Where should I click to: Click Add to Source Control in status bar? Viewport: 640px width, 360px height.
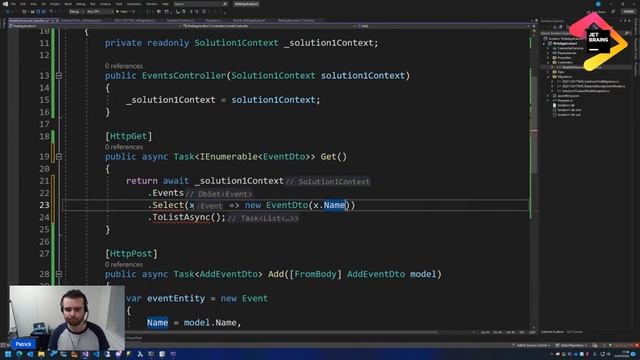532,346
